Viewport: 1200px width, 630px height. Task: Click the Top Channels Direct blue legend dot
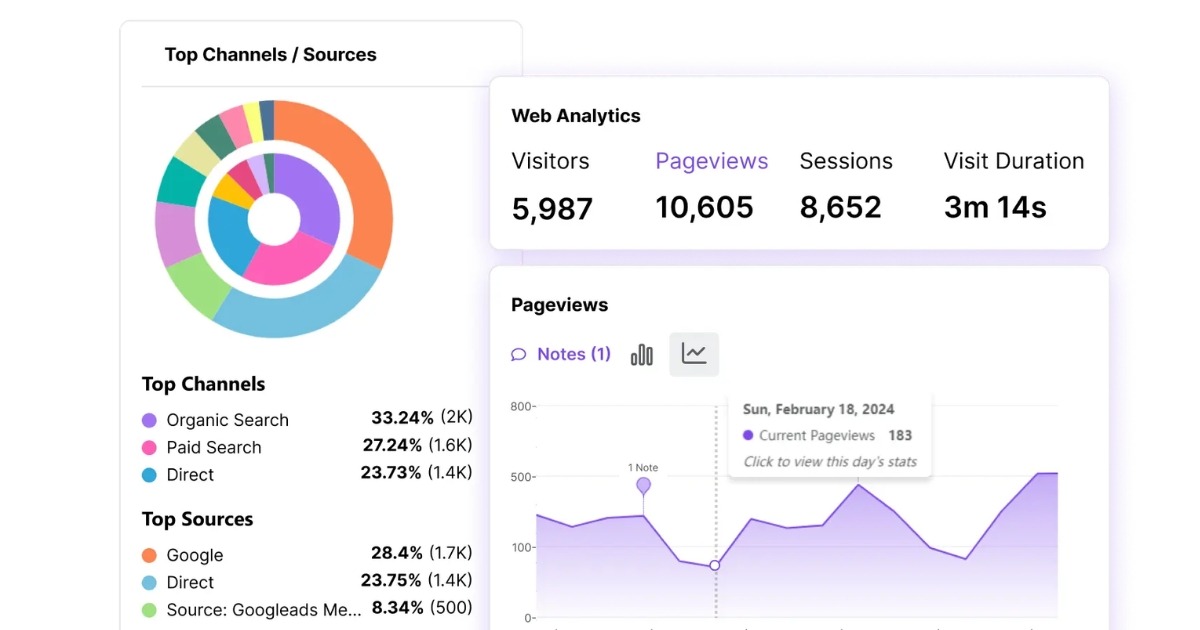coord(149,475)
